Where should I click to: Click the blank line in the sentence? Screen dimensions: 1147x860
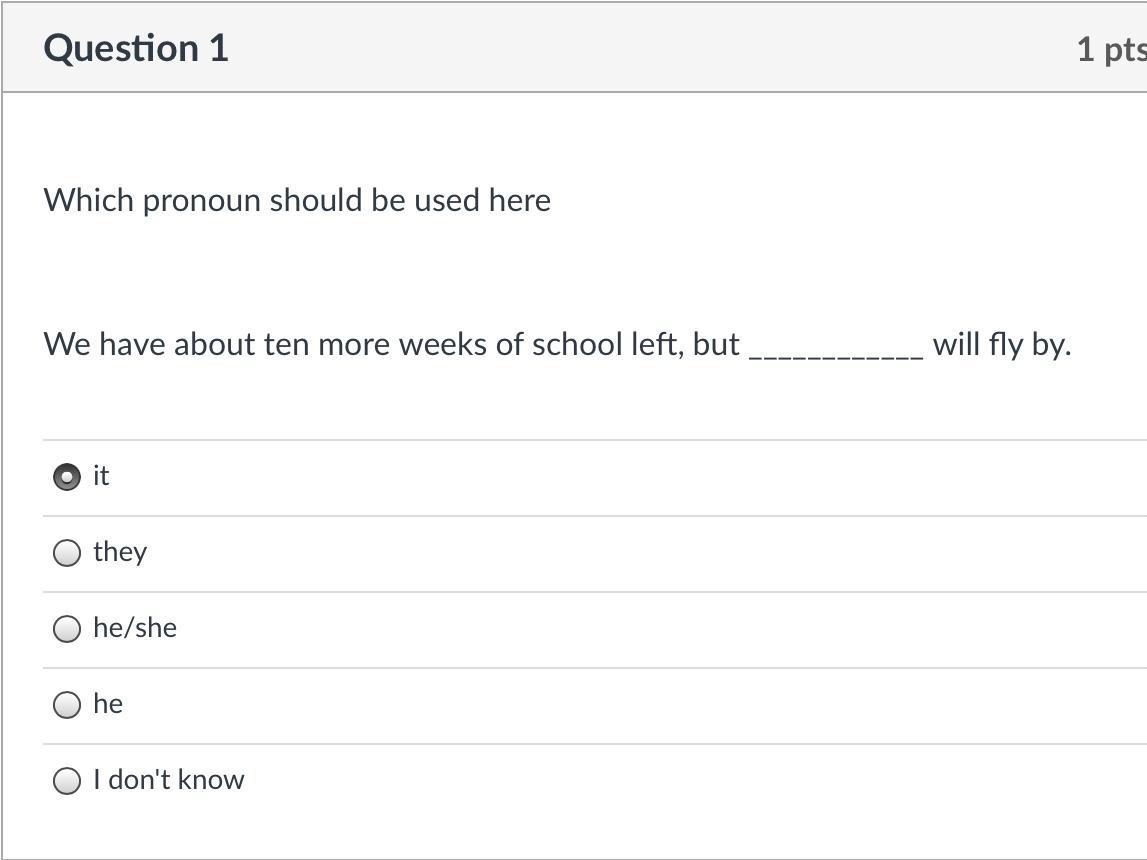[836, 347]
